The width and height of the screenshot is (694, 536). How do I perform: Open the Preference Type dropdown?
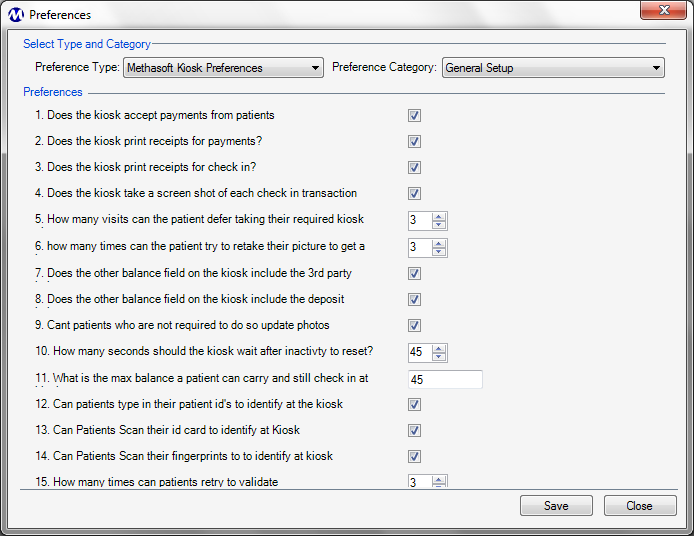click(x=223, y=68)
